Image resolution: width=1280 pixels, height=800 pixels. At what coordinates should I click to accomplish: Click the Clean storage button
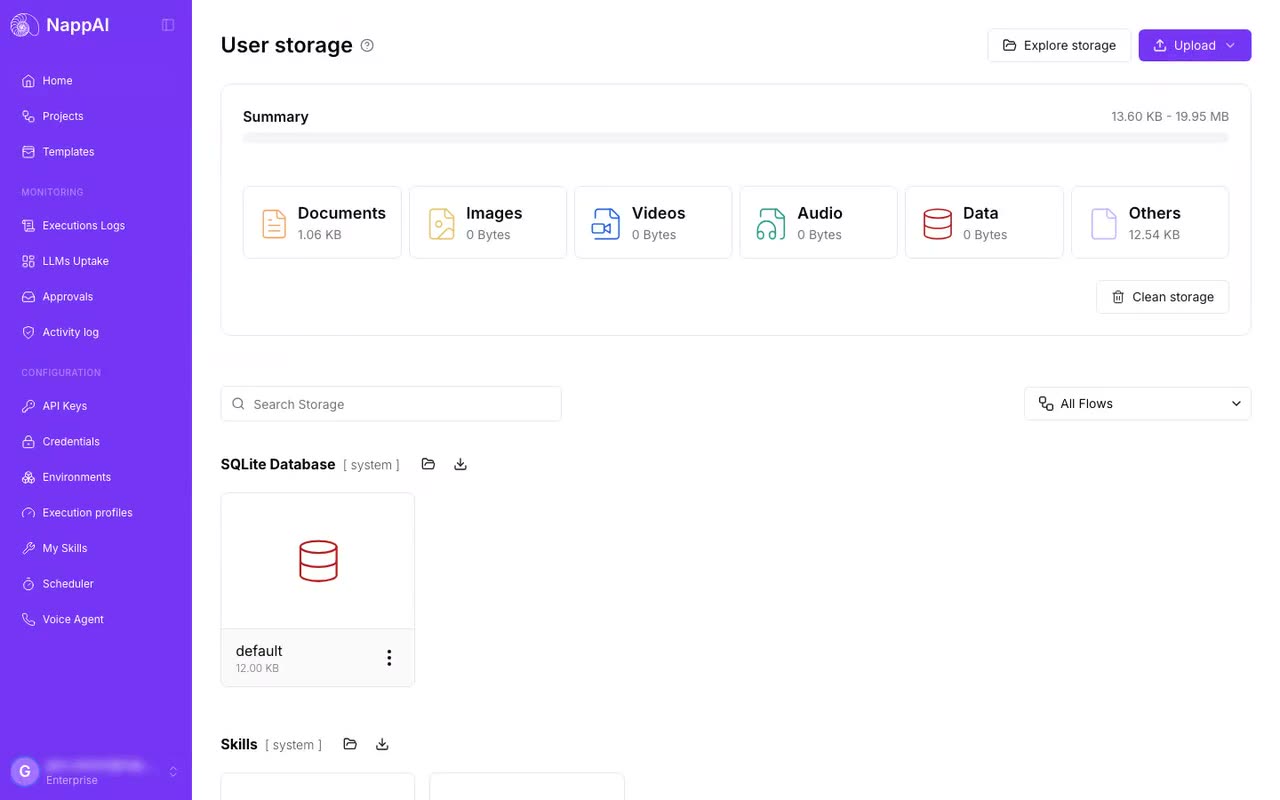click(1162, 297)
